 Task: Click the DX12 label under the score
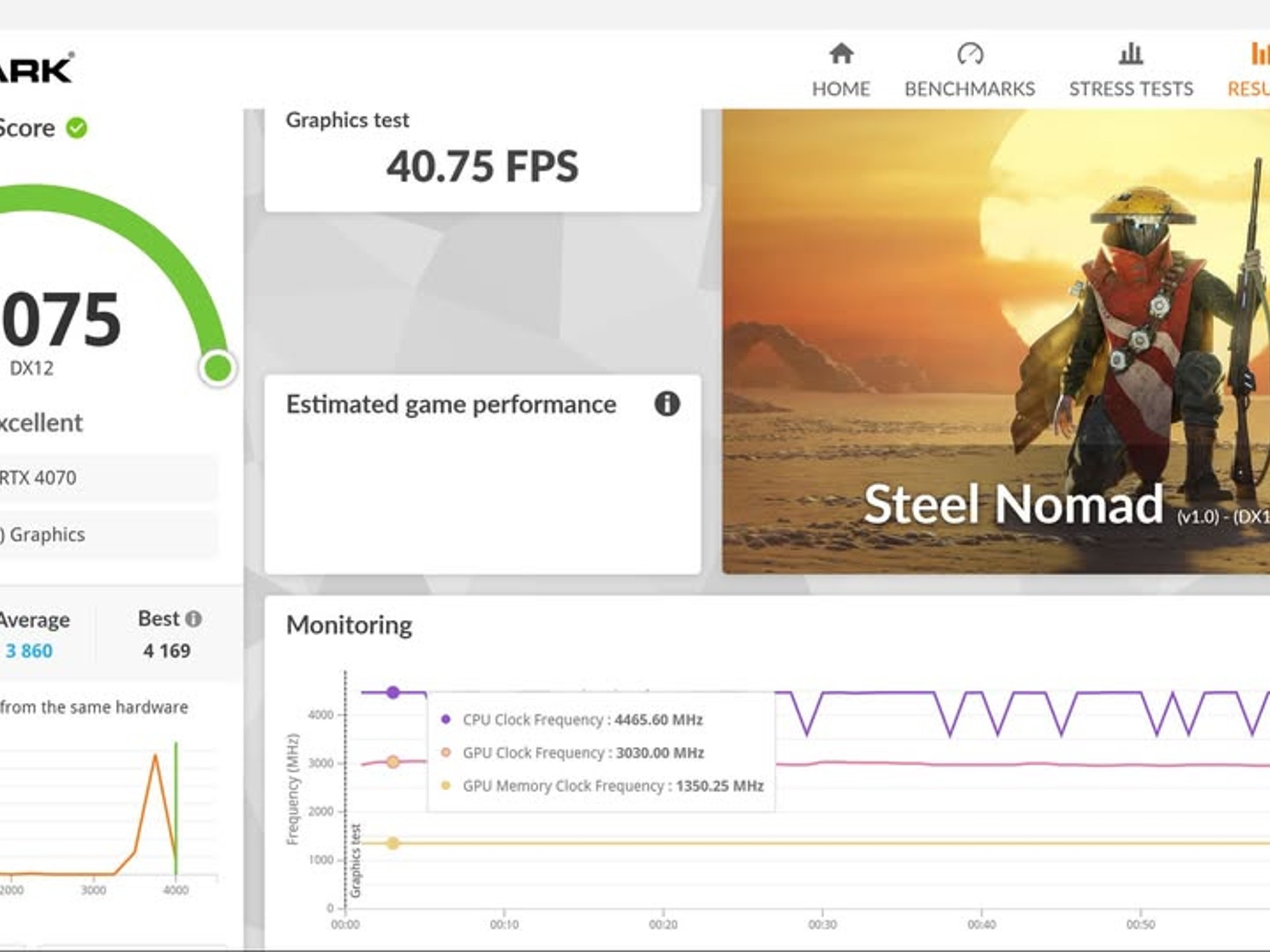(32, 368)
